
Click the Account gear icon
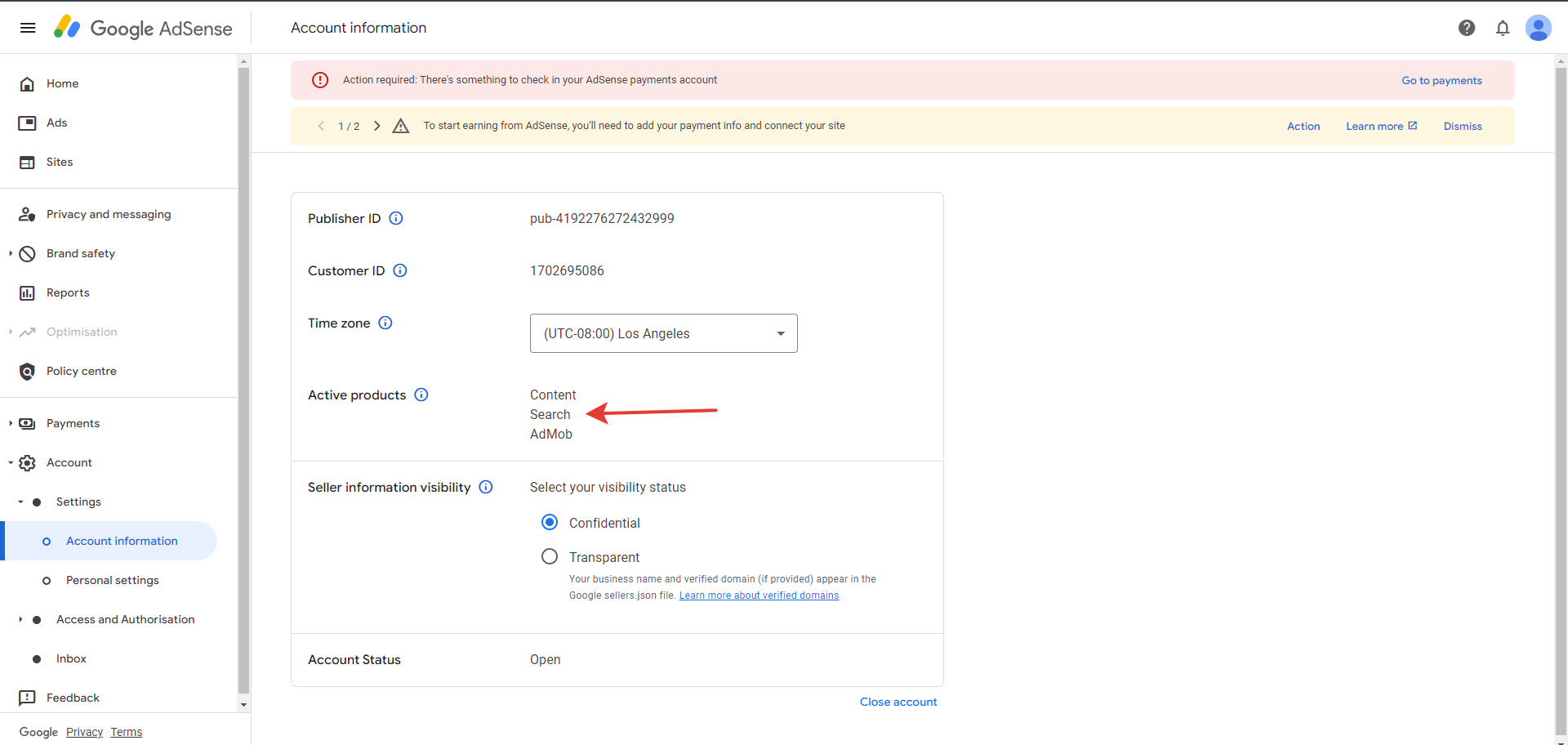coord(27,463)
